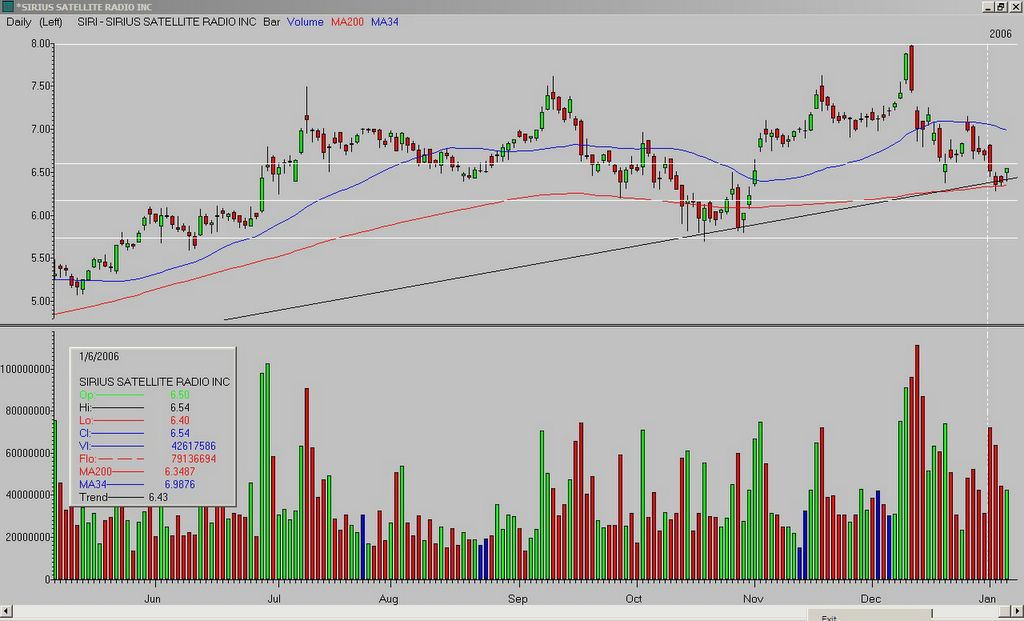Click the 8.00 price axis label
Viewport: 1024px width, 621px height.
[x=40, y=44]
